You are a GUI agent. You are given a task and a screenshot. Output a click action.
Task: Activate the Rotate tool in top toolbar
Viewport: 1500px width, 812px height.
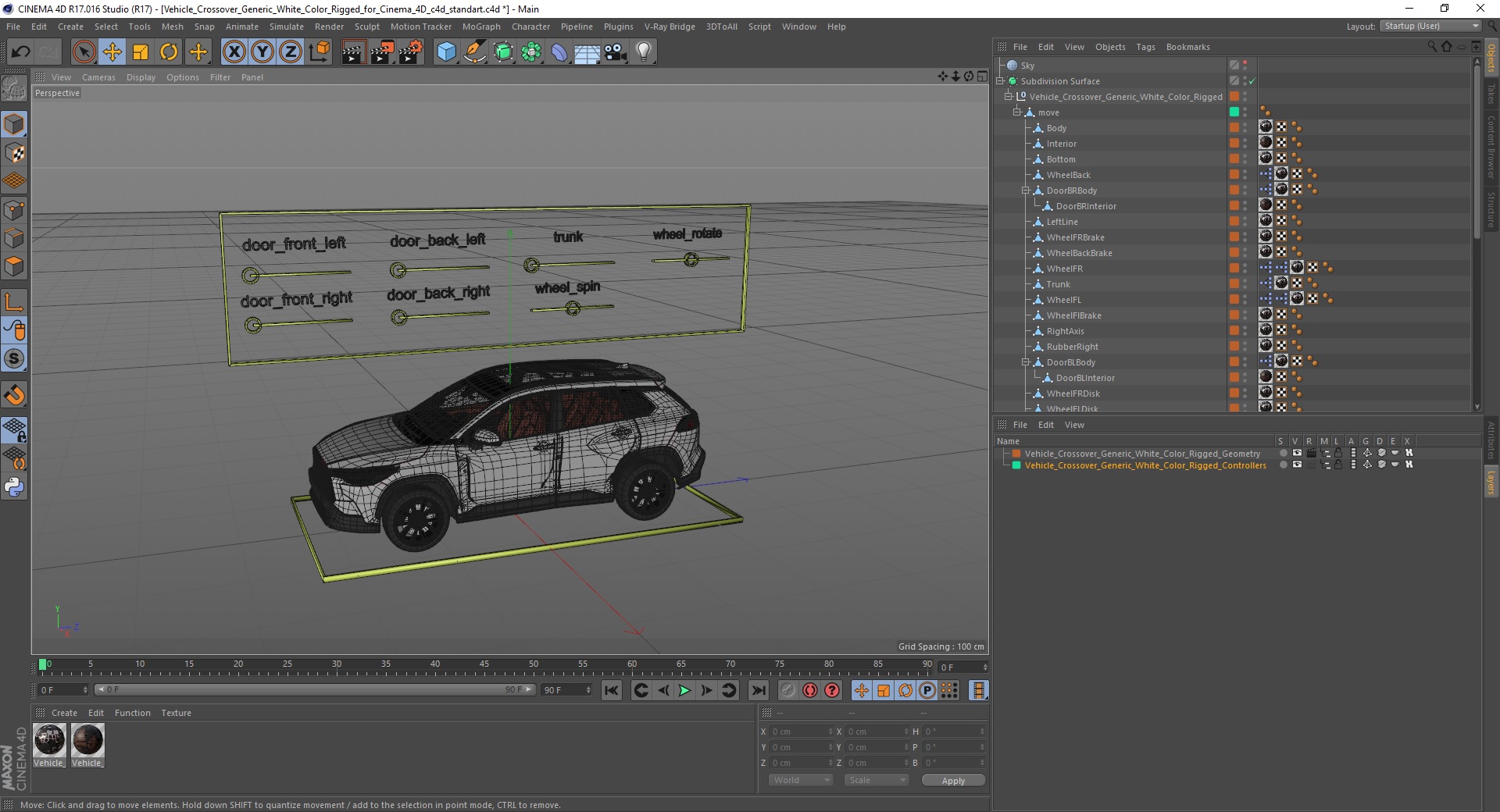point(169,52)
